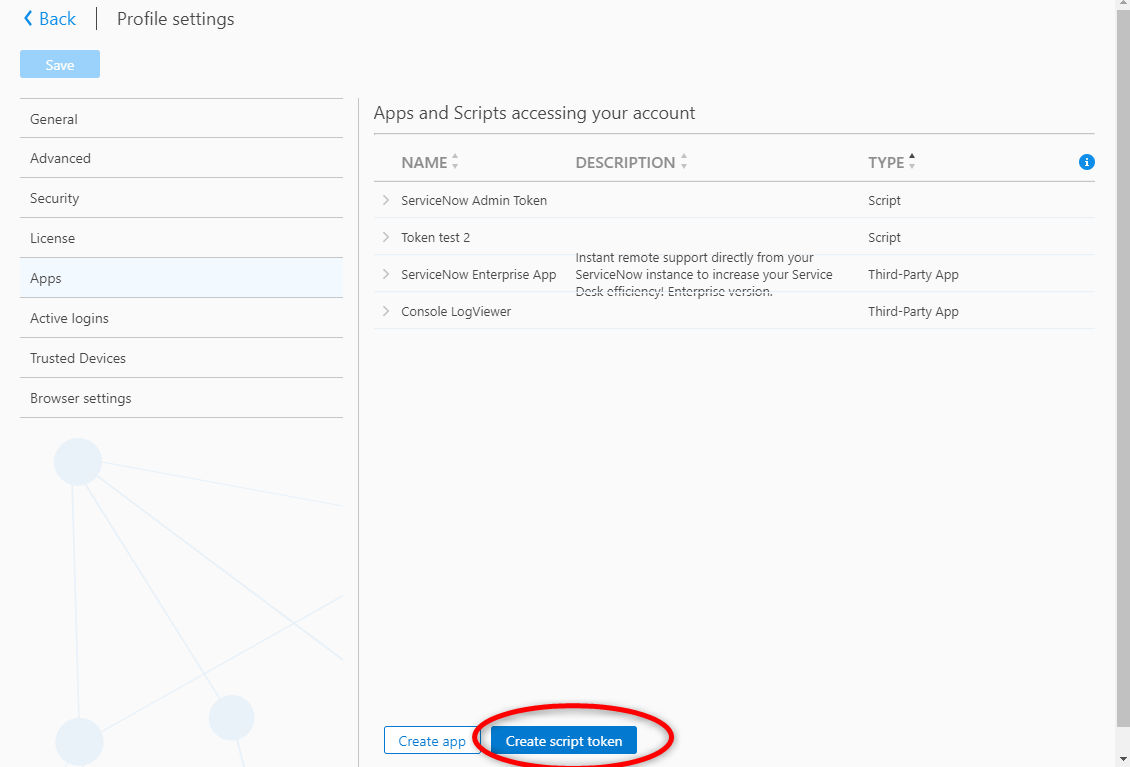
Task: Open the General settings section
Action: [x=182, y=119]
